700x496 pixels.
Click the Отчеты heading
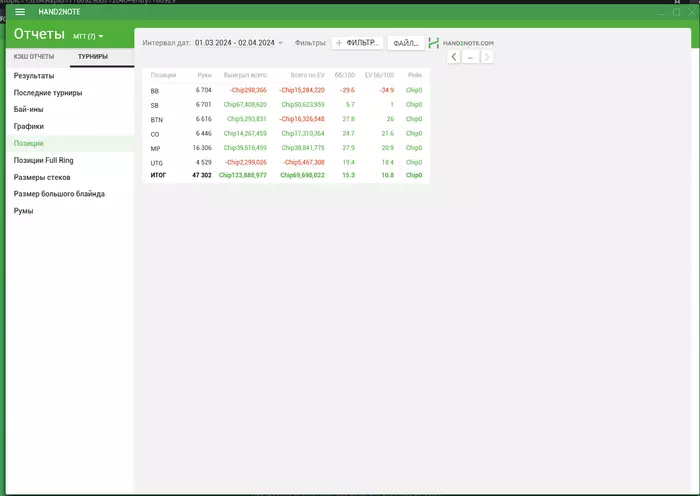[39, 34]
